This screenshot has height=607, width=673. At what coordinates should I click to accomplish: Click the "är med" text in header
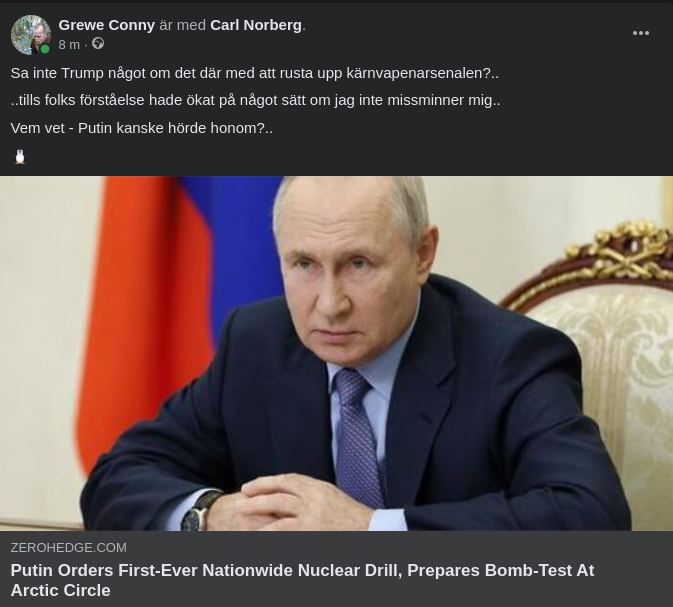point(182,25)
